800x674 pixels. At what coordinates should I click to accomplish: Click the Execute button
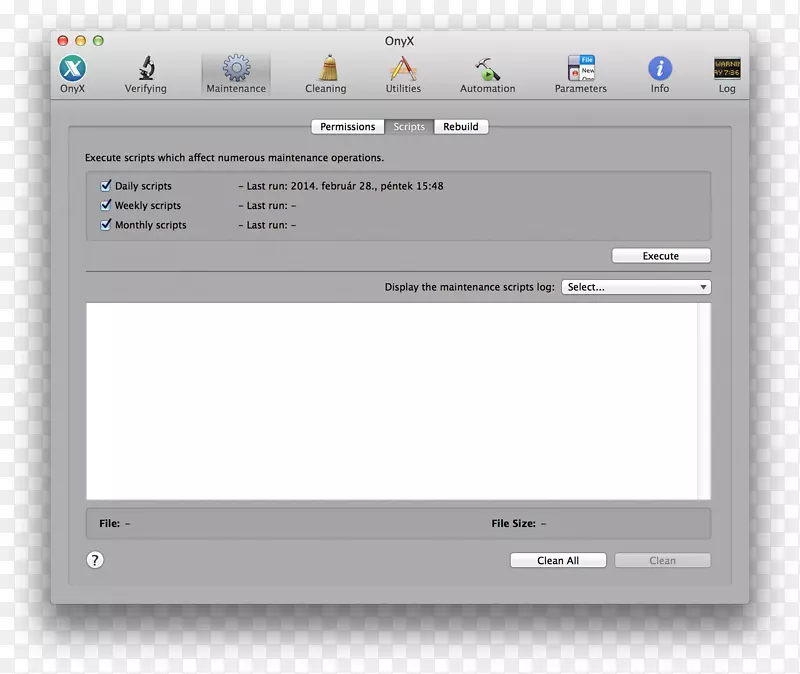661,256
